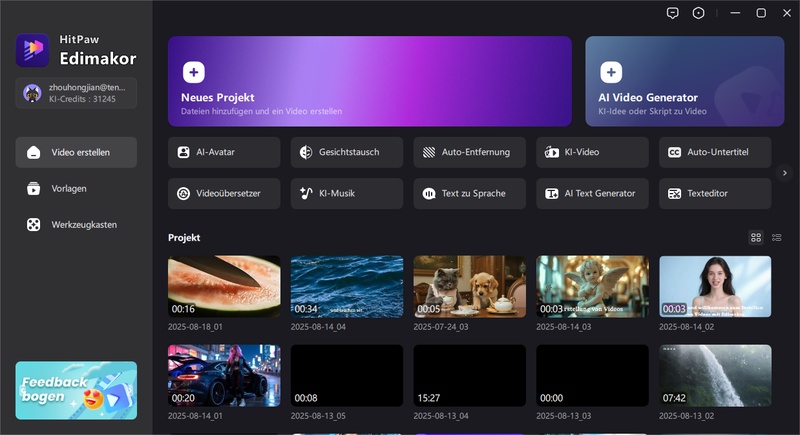Switch projects to list view

777,238
